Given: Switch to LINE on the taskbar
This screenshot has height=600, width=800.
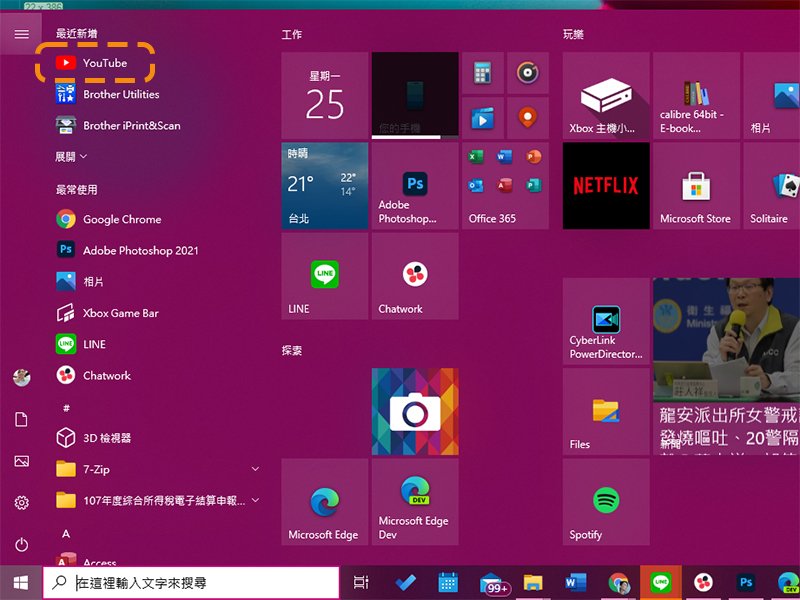Looking at the screenshot, I should [x=661, y=583].
